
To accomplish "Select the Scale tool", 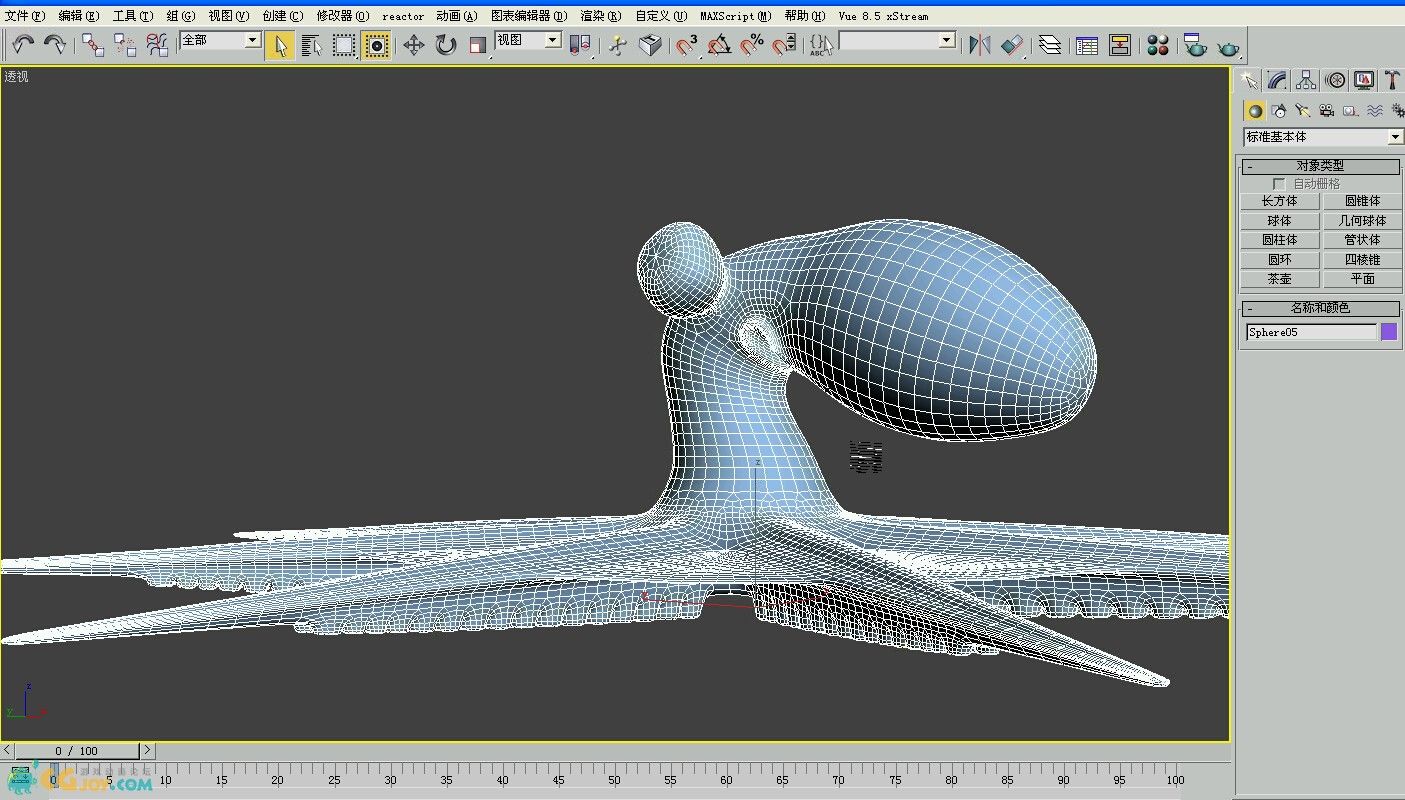I will click(477, 45).
